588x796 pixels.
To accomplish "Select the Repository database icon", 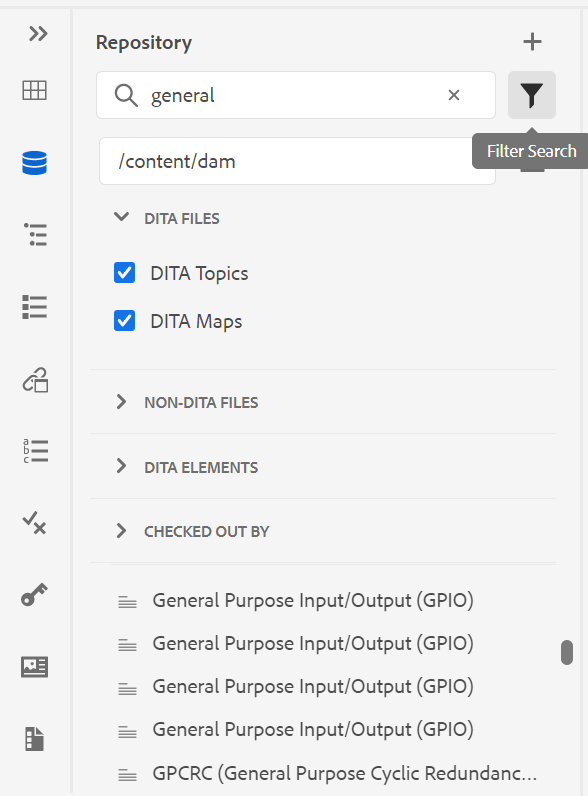I will tap(35, 163).
